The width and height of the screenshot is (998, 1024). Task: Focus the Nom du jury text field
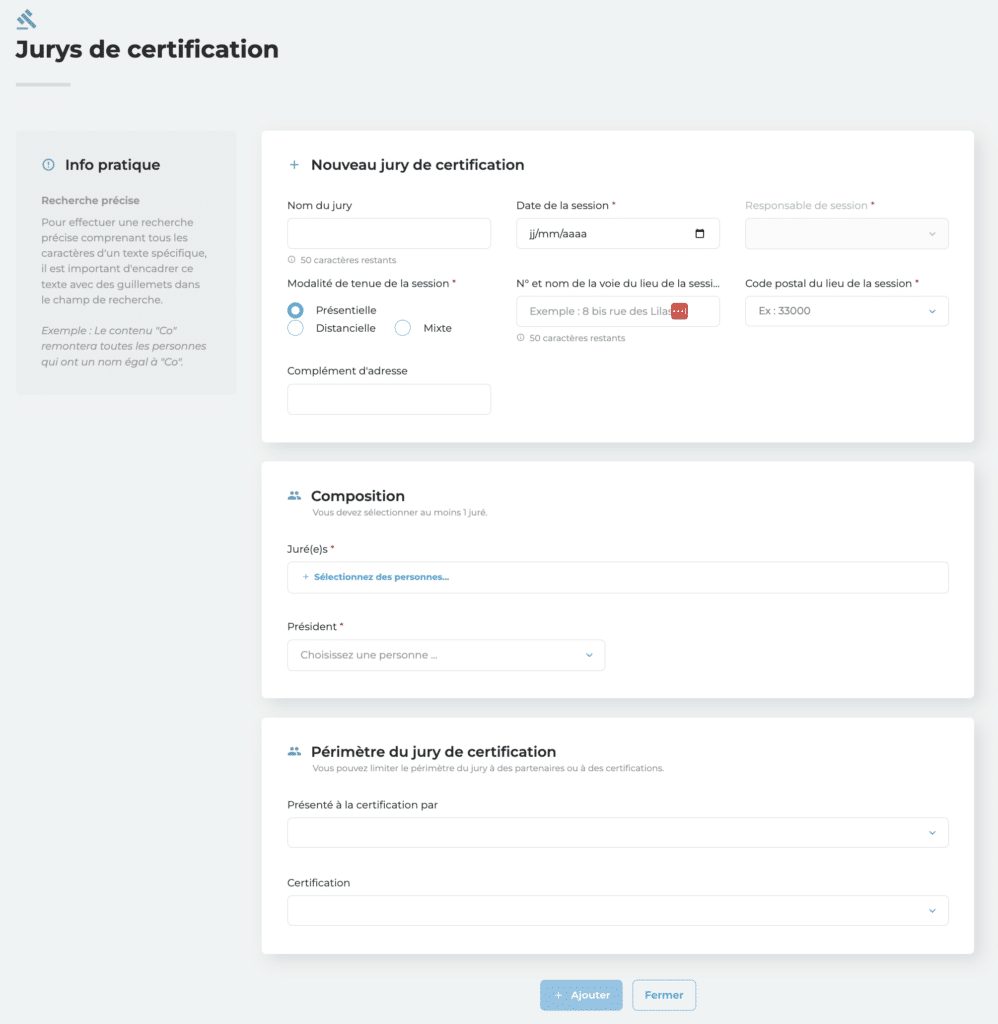(x=388, y=234)
